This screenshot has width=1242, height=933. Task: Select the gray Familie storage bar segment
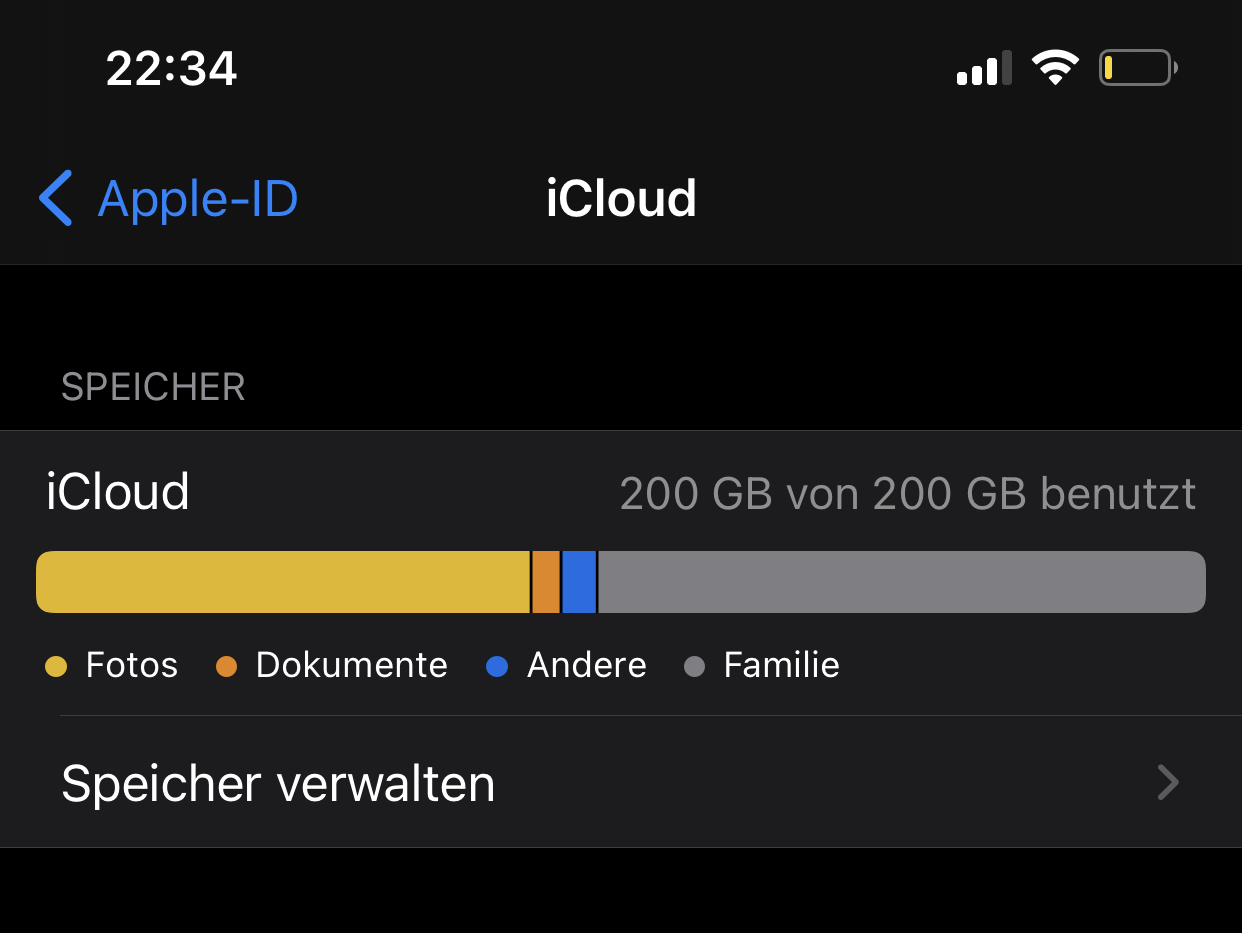[900, 582]
